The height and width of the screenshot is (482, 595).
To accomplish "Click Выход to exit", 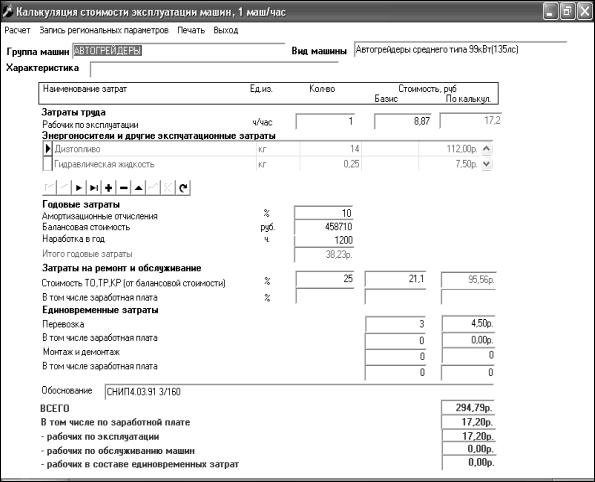I will point(226,30).
